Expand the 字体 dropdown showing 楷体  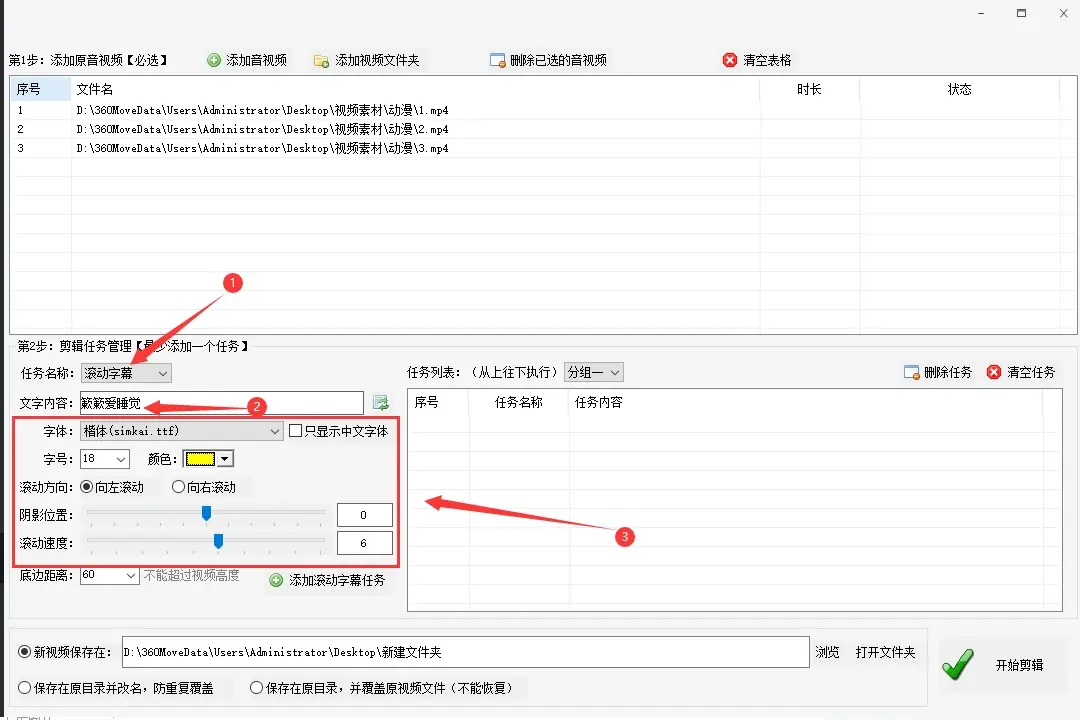coord(182,431)
